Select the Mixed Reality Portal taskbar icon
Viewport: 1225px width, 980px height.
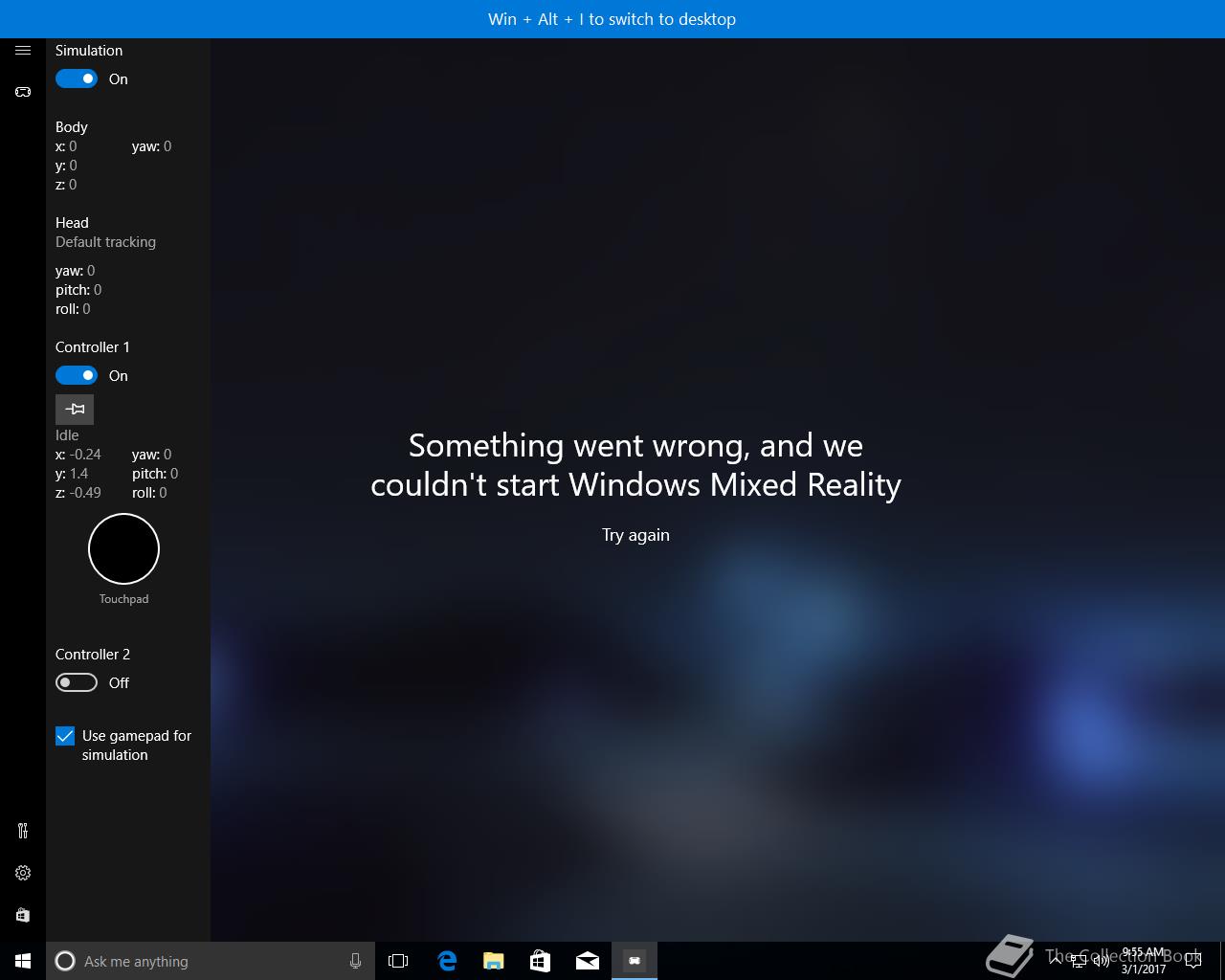pos(635,961)
